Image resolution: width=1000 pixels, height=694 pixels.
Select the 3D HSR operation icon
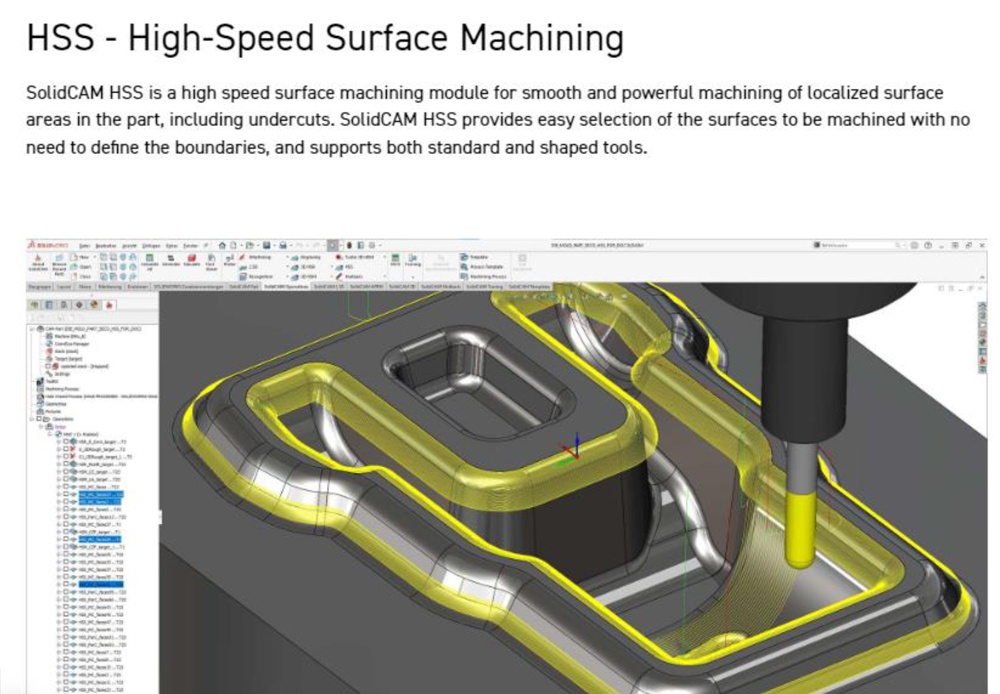coord(295,267)
